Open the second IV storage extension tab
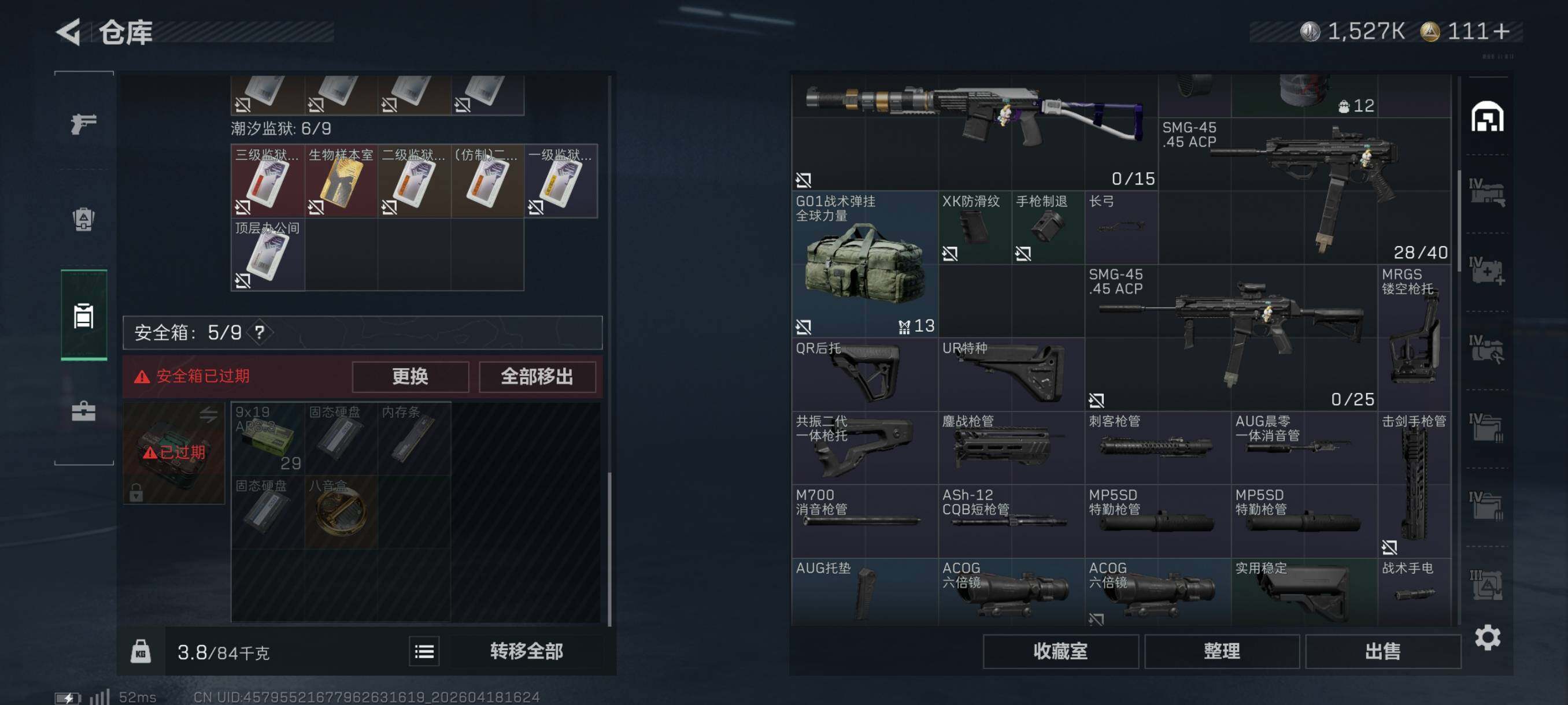This screenshot has width=1568, height=705. [1487, 271]
